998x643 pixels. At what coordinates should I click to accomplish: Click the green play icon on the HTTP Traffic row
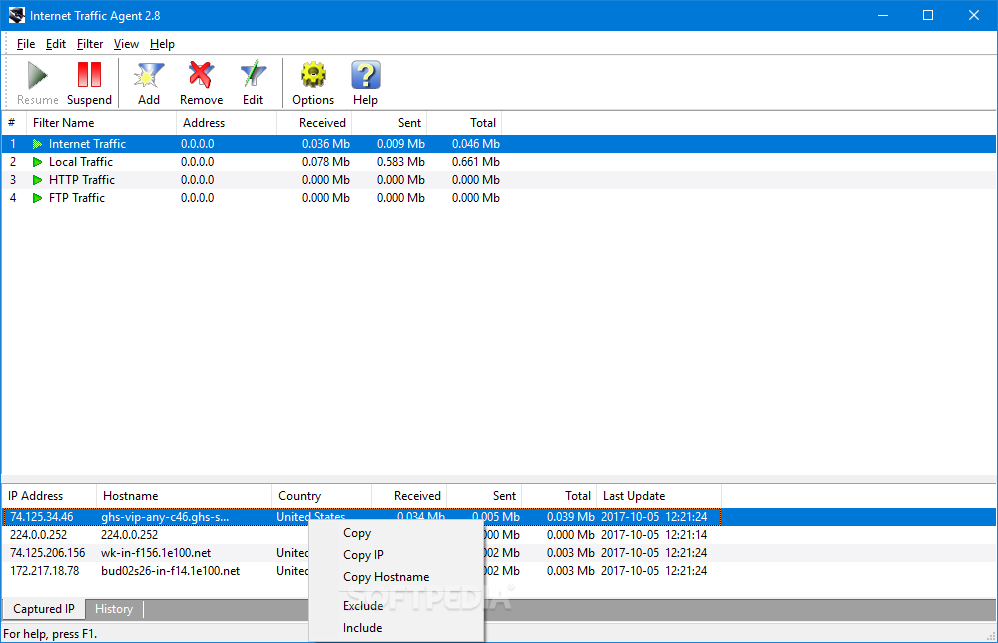[38, 180]
